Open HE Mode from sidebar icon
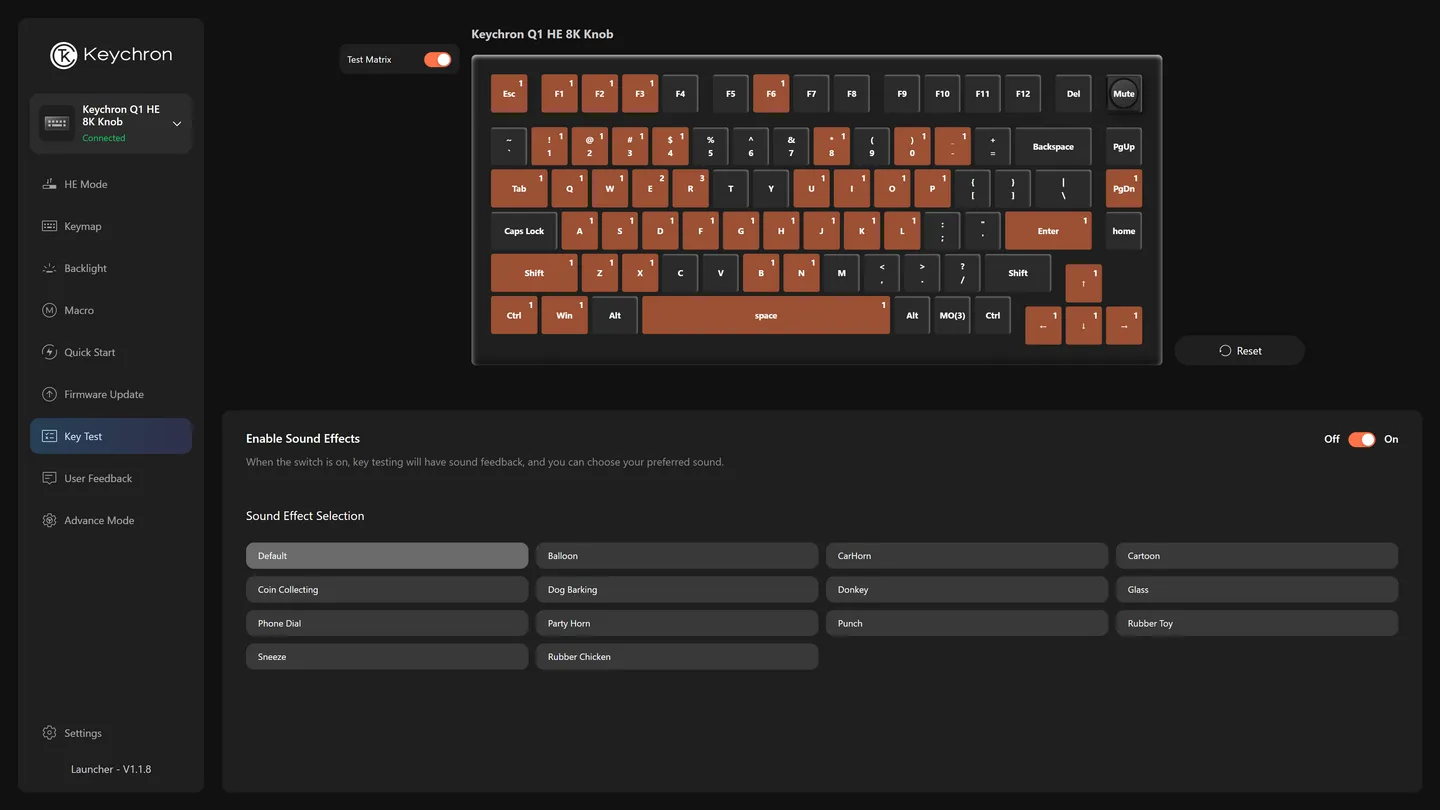The width and height of the screenshot is (1440, 810). 49,184
